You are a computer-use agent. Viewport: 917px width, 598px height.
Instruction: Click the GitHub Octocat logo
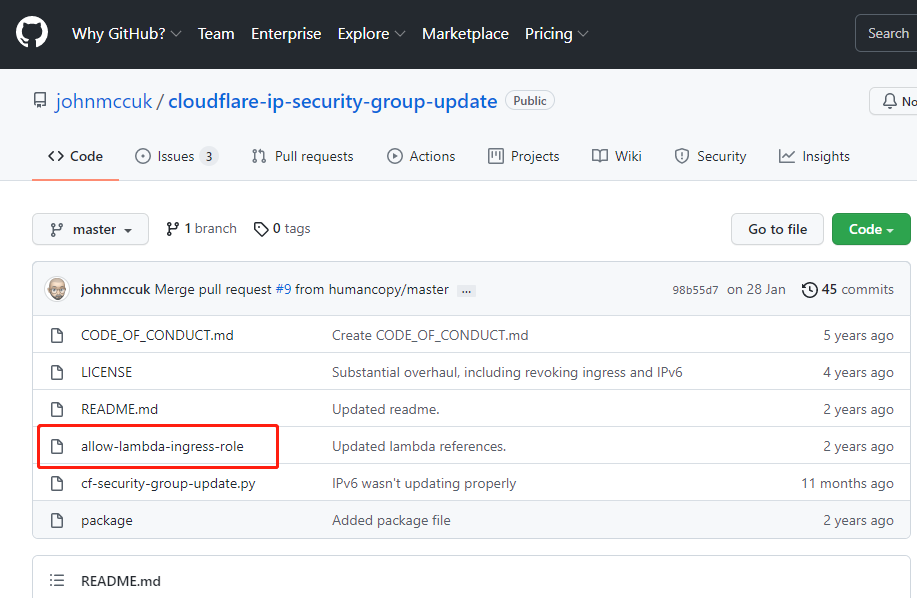32,33
